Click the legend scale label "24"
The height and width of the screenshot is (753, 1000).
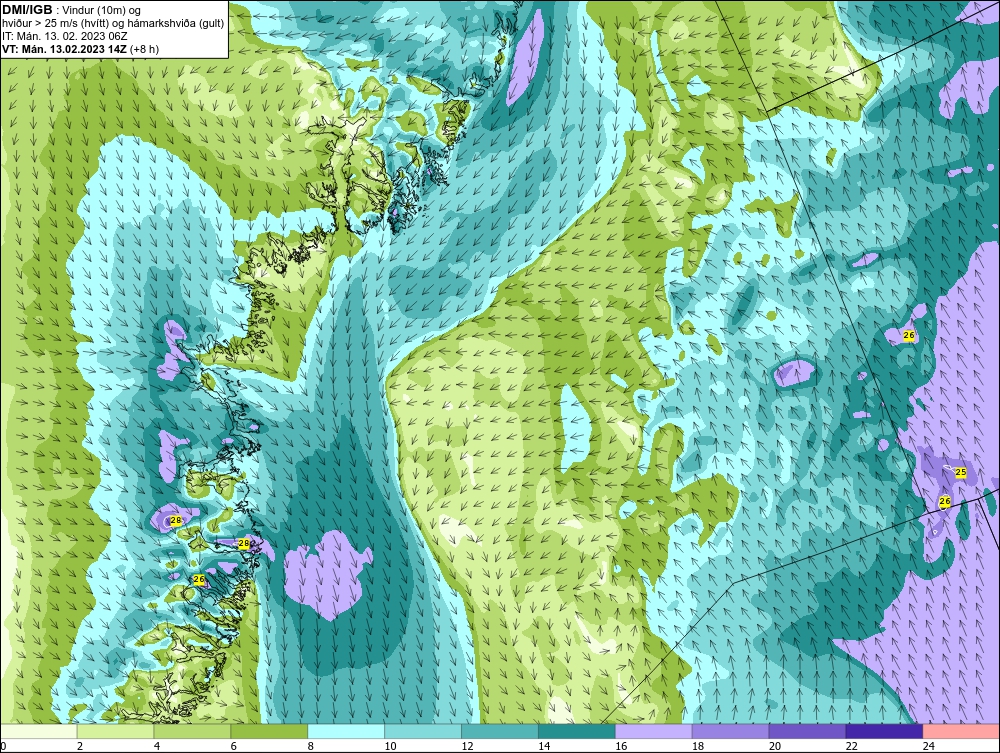[x=929, y=746]
